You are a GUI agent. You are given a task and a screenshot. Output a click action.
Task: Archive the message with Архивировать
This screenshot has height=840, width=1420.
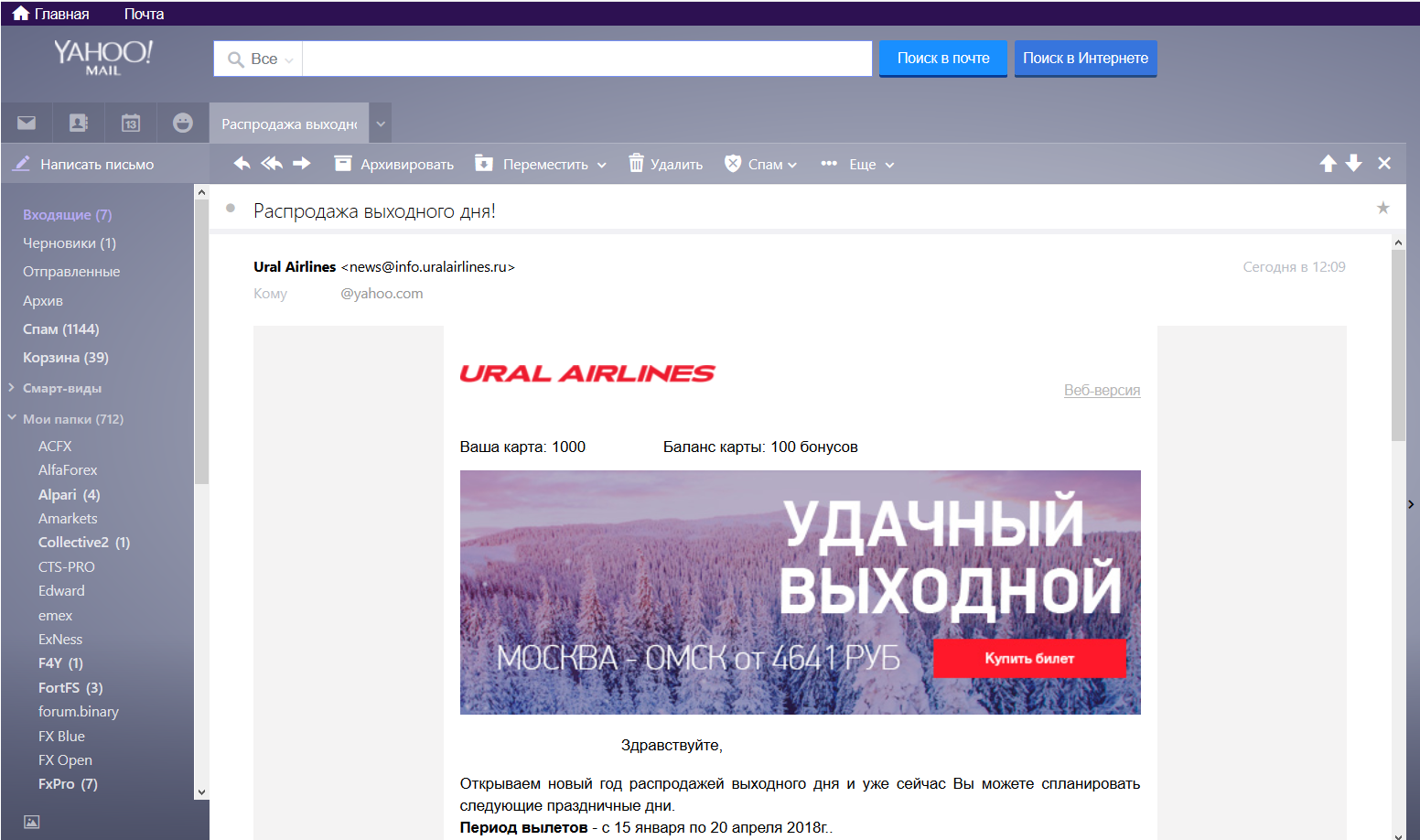pos(393,164)
